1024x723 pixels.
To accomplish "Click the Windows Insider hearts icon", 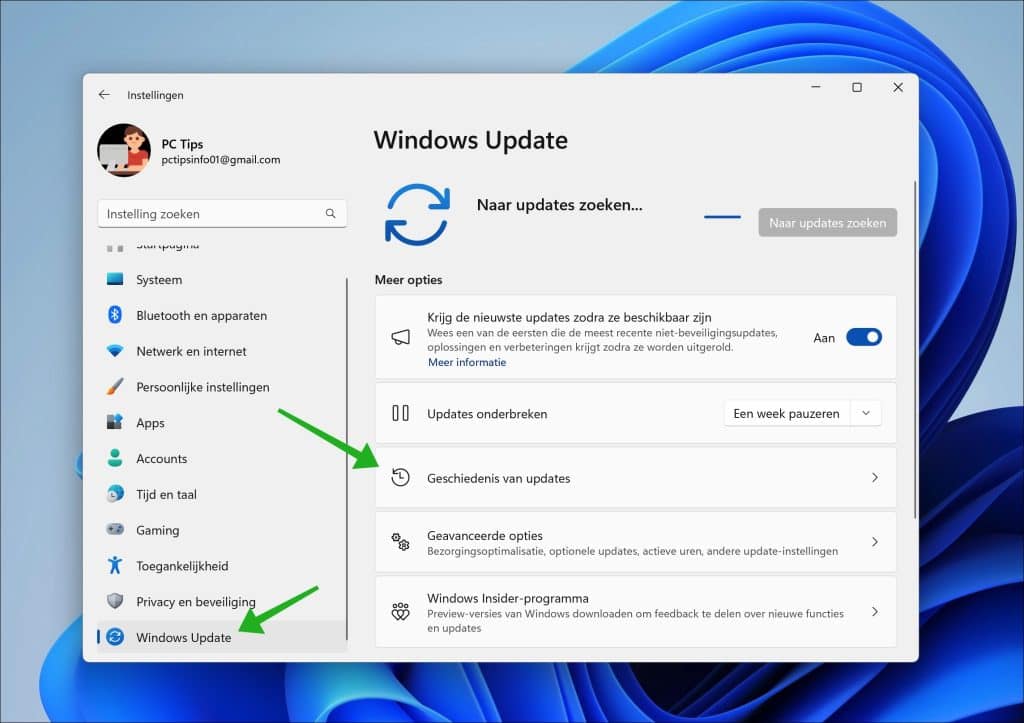I will coord(400,612).
